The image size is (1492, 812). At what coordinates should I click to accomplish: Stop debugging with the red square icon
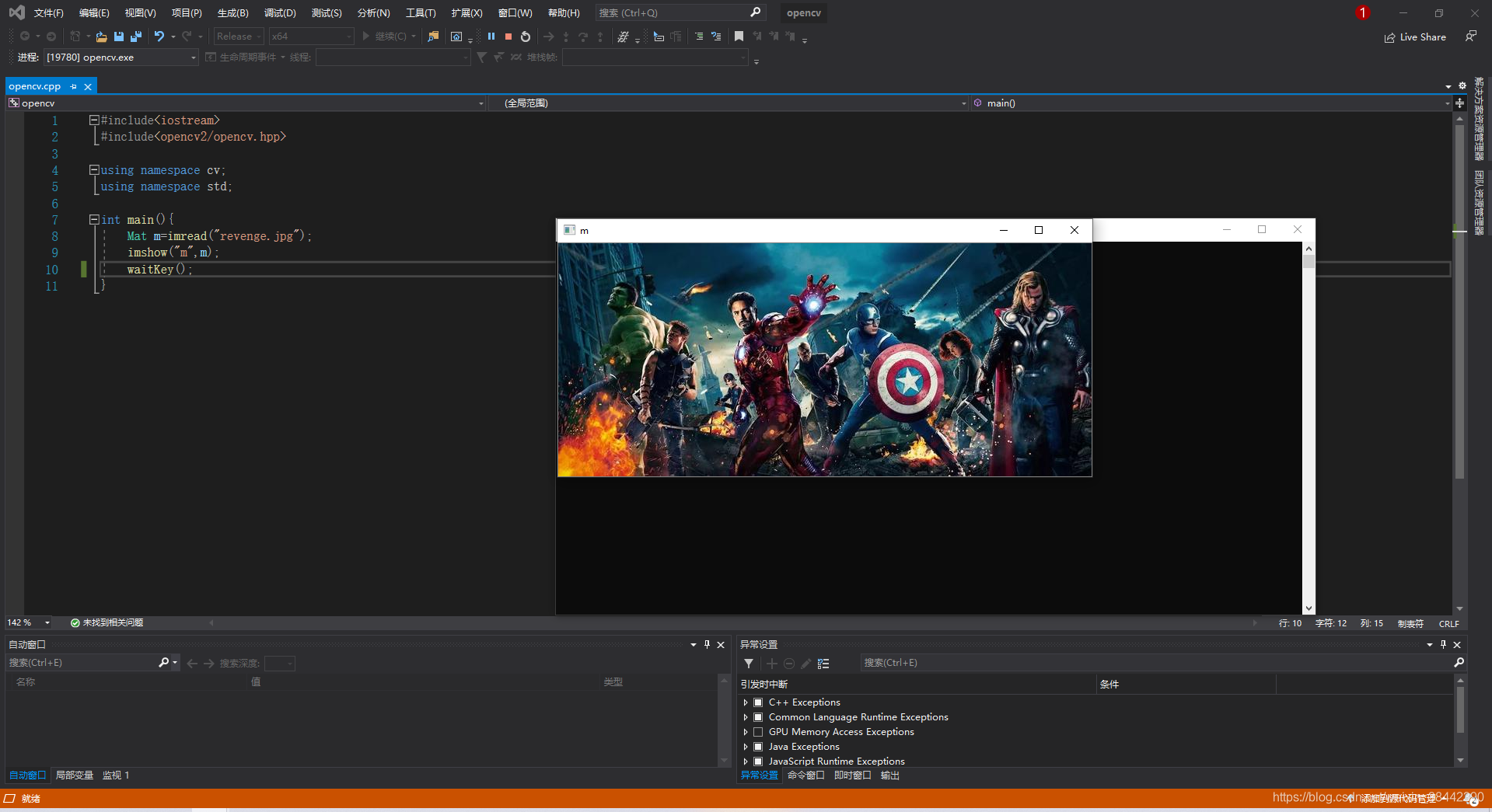[508, 37]
